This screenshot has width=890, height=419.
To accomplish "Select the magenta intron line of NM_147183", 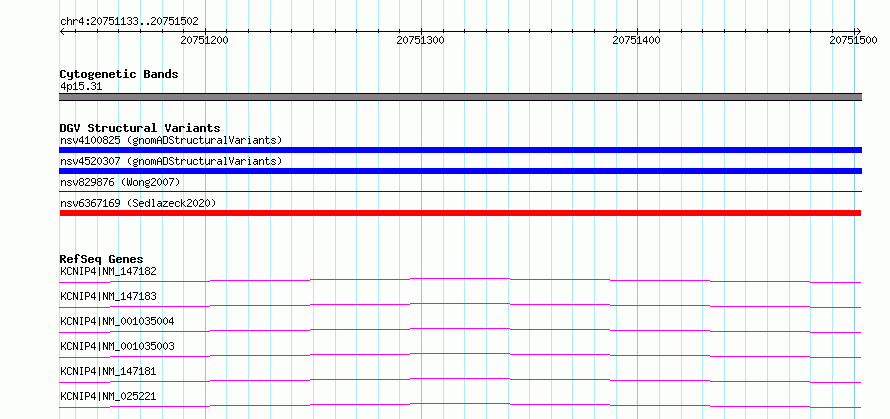I will point(460,305).
